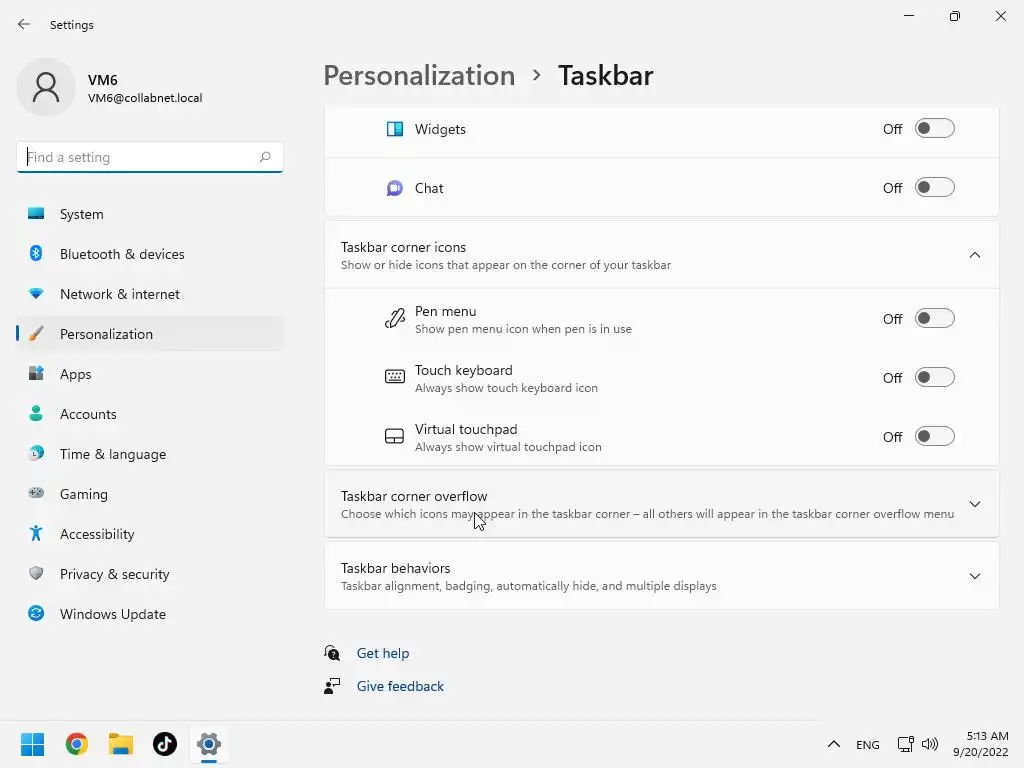Focus the Find a setting search box
1024x768 pixels.
click(138, 157)
